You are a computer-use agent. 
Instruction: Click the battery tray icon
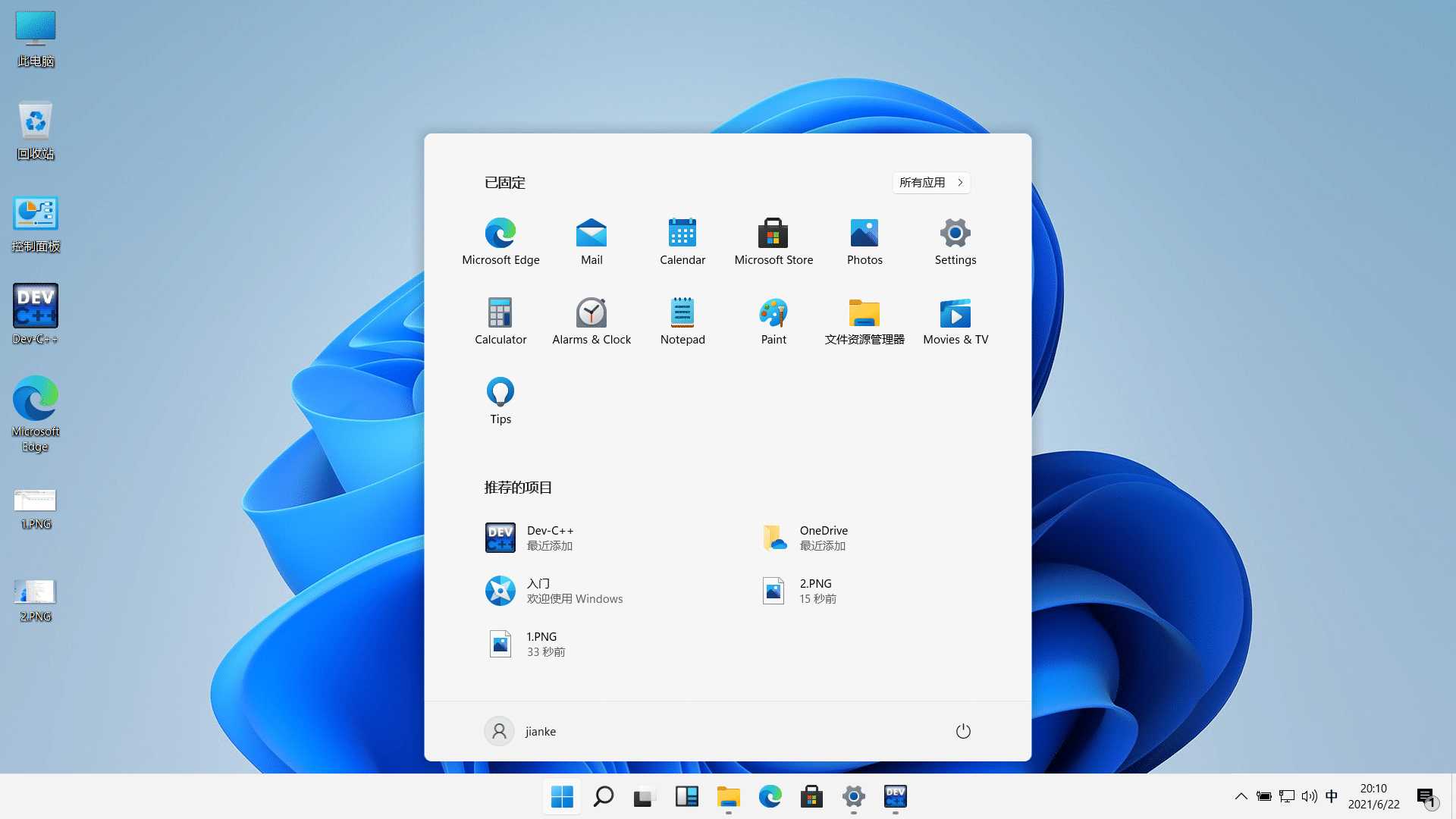coord(1263,796)
